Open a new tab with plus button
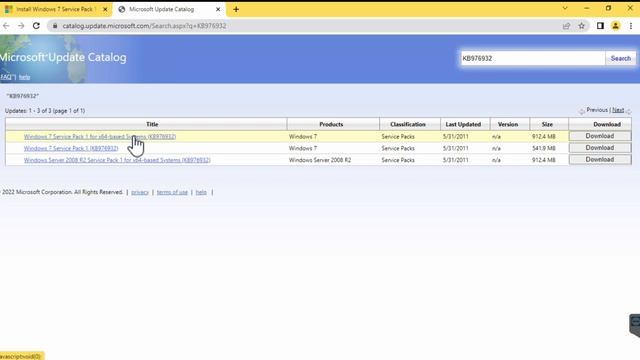The width and height of the screenshot is (640, 360). coord(236,9)
